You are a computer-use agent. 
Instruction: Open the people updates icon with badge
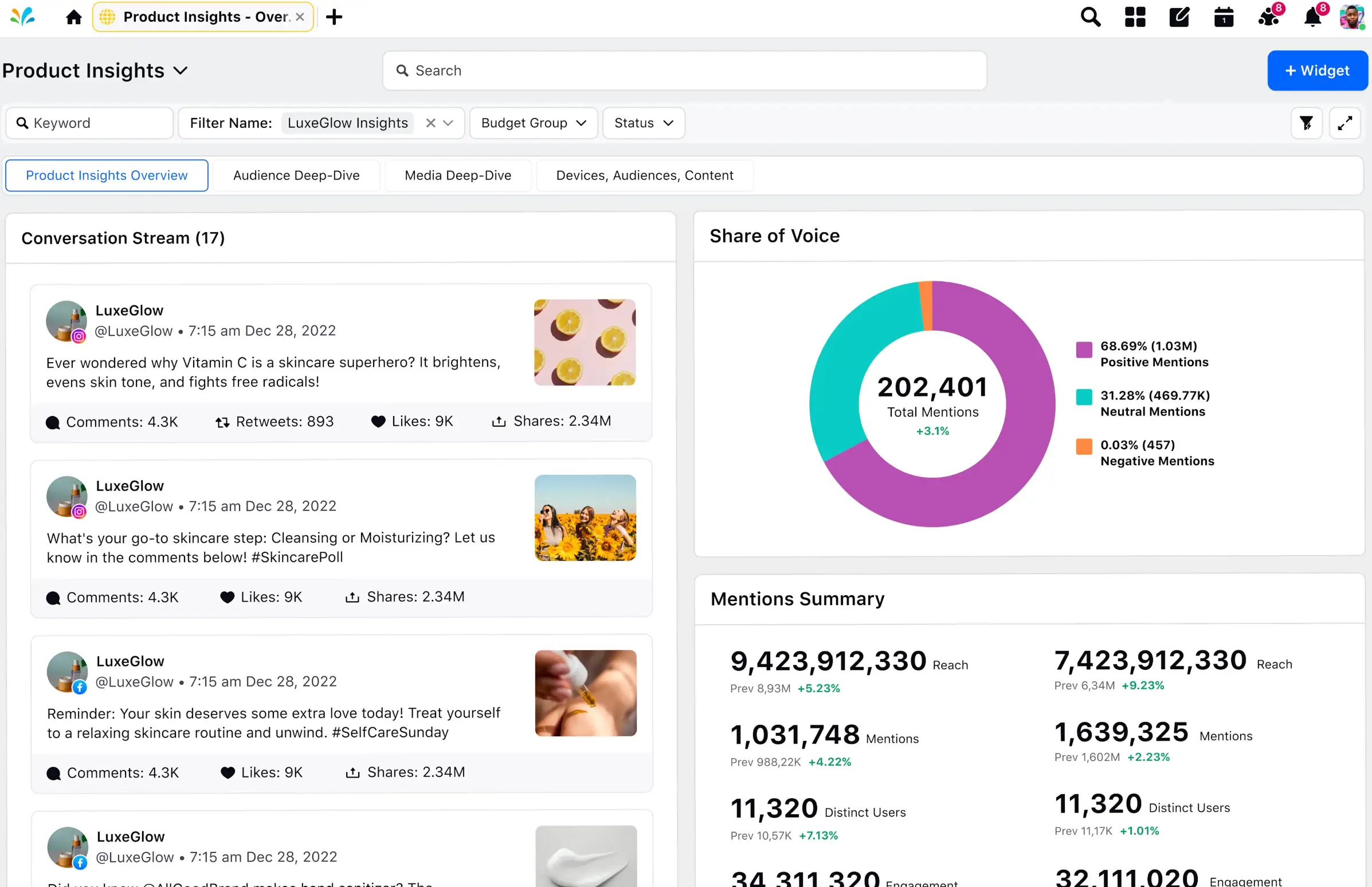(x=1268, y=17)
